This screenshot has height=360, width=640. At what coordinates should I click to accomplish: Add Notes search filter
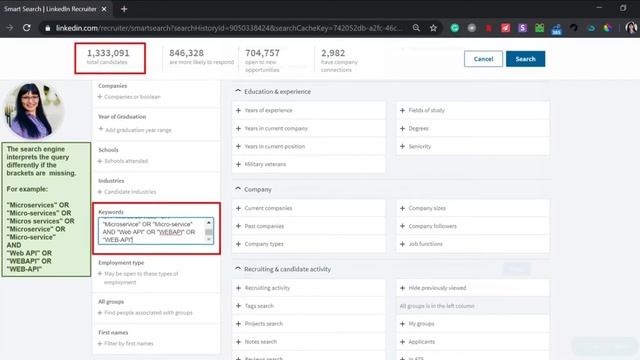click(x=309, y=342)
